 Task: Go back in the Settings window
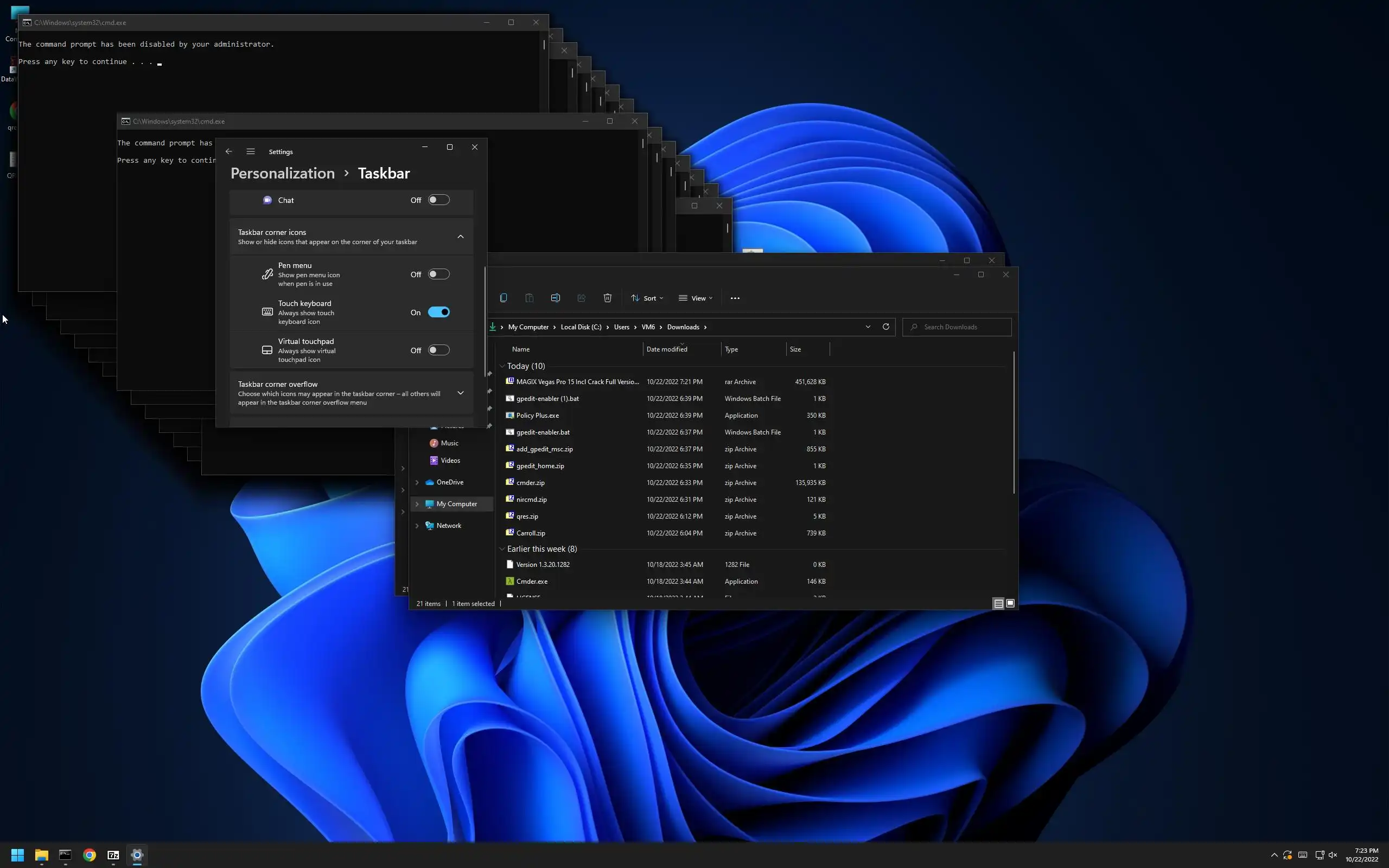(228, 151)
